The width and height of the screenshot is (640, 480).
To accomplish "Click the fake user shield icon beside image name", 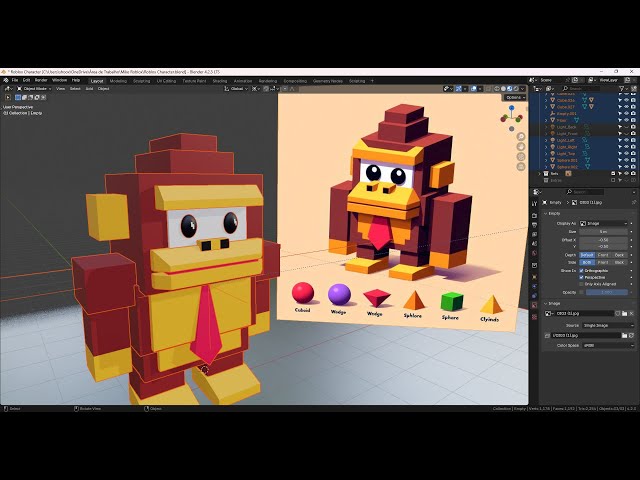I will pos(618,313).
